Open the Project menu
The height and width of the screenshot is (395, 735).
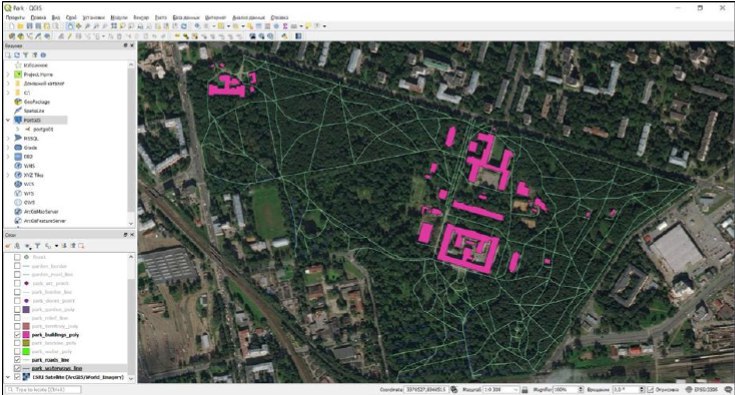15,17
